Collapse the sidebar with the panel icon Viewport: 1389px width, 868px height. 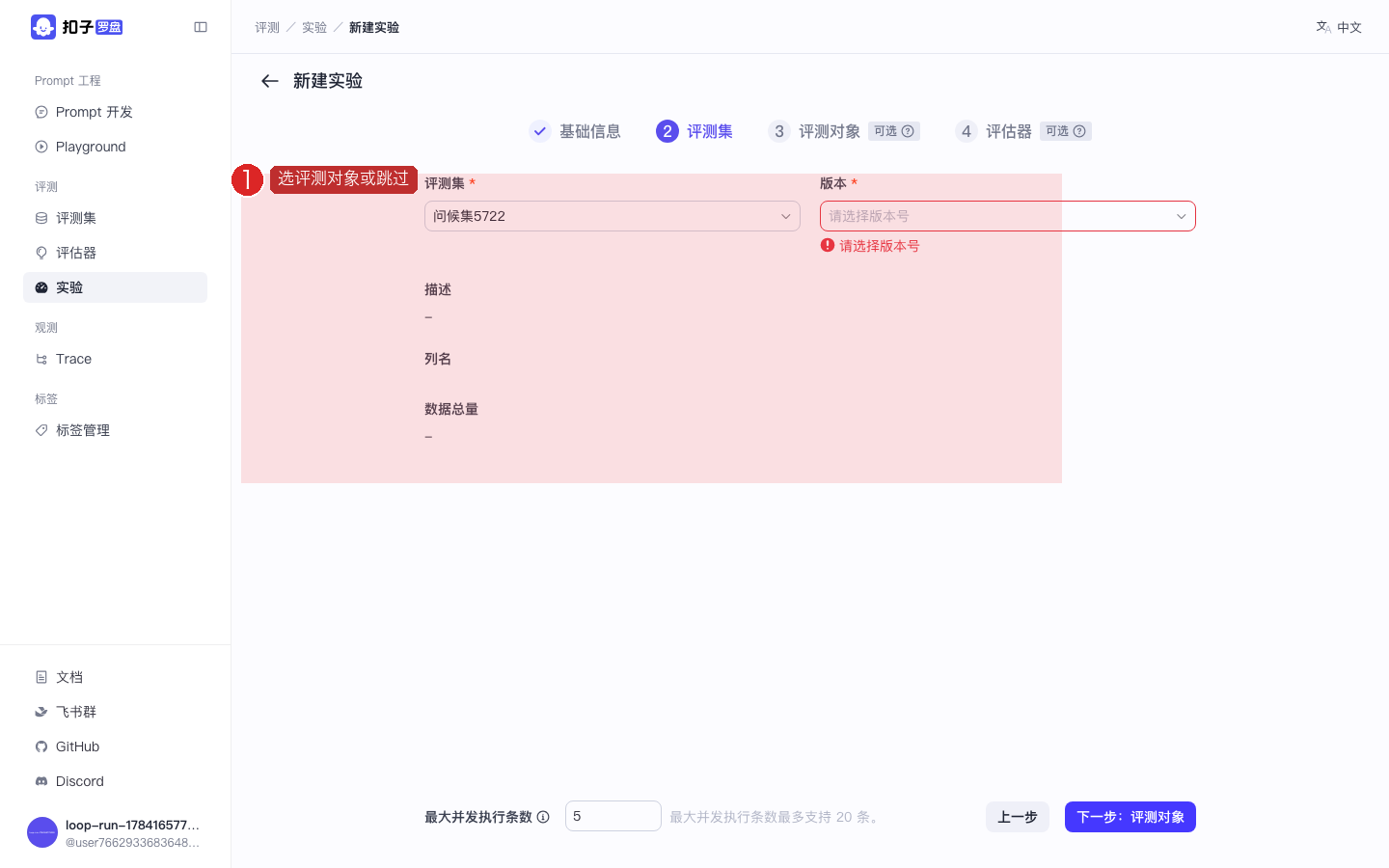[x=201, y=27]
